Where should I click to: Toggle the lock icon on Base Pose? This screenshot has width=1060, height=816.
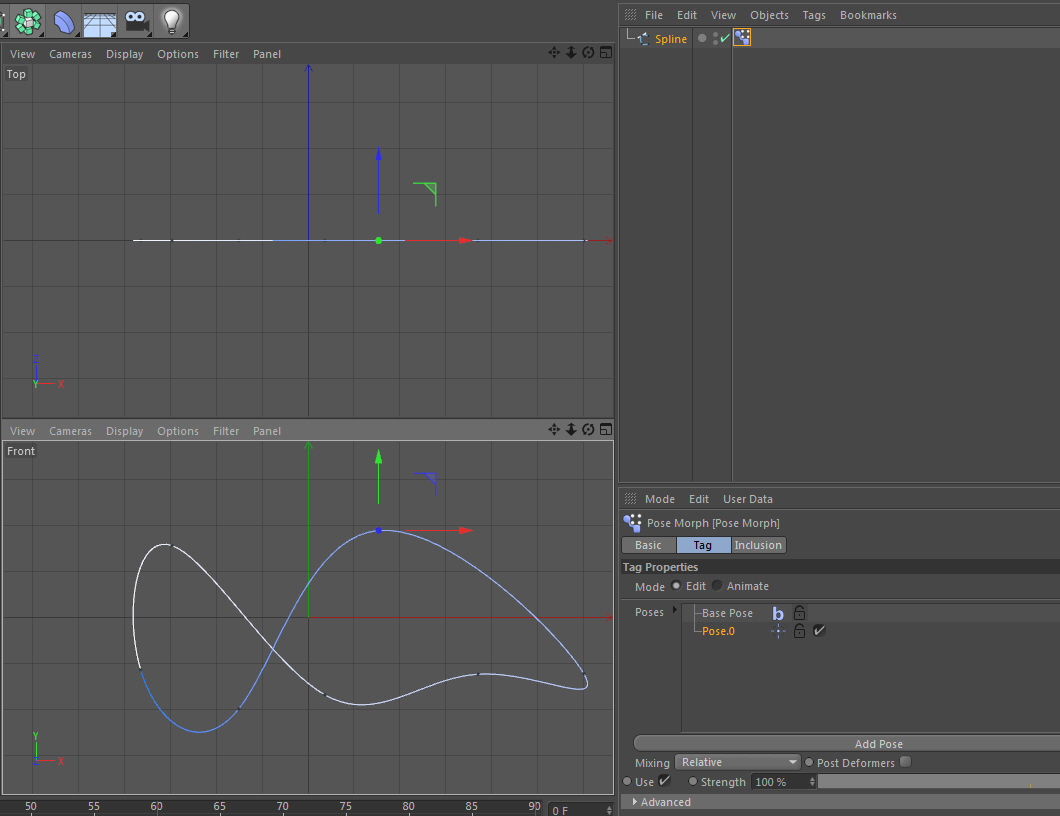(x=799, y=613)
